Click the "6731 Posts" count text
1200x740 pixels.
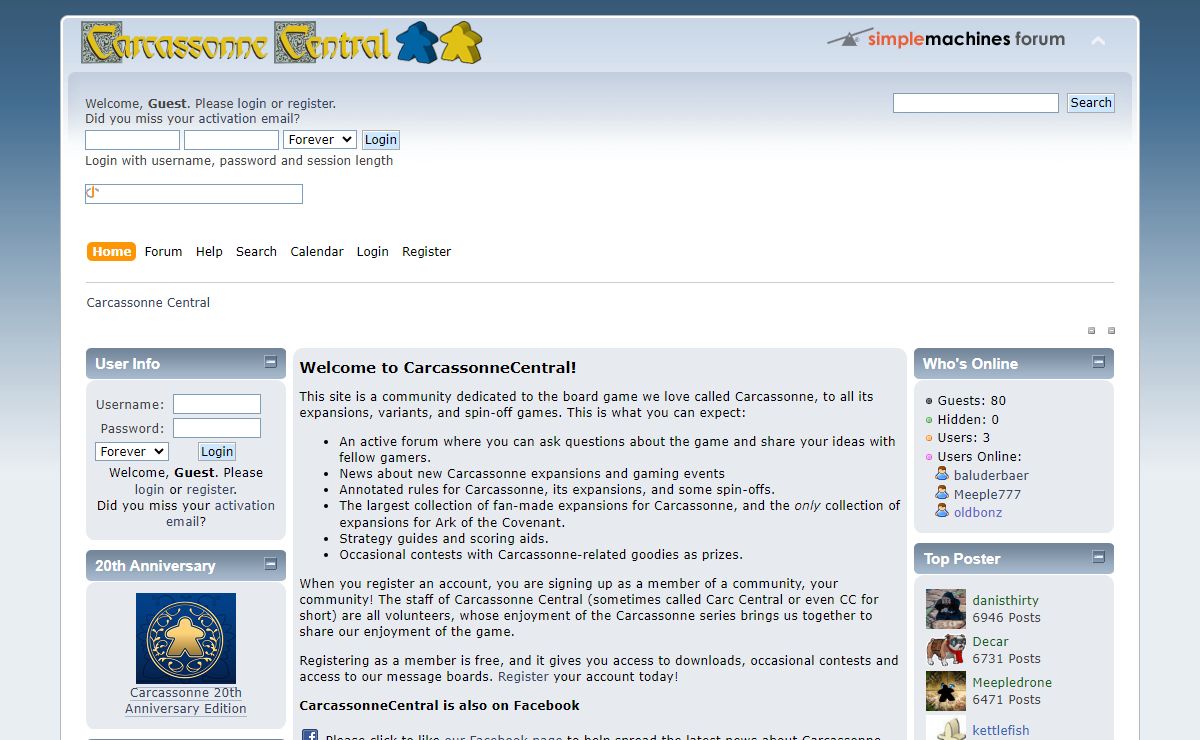pos(1007,659)
